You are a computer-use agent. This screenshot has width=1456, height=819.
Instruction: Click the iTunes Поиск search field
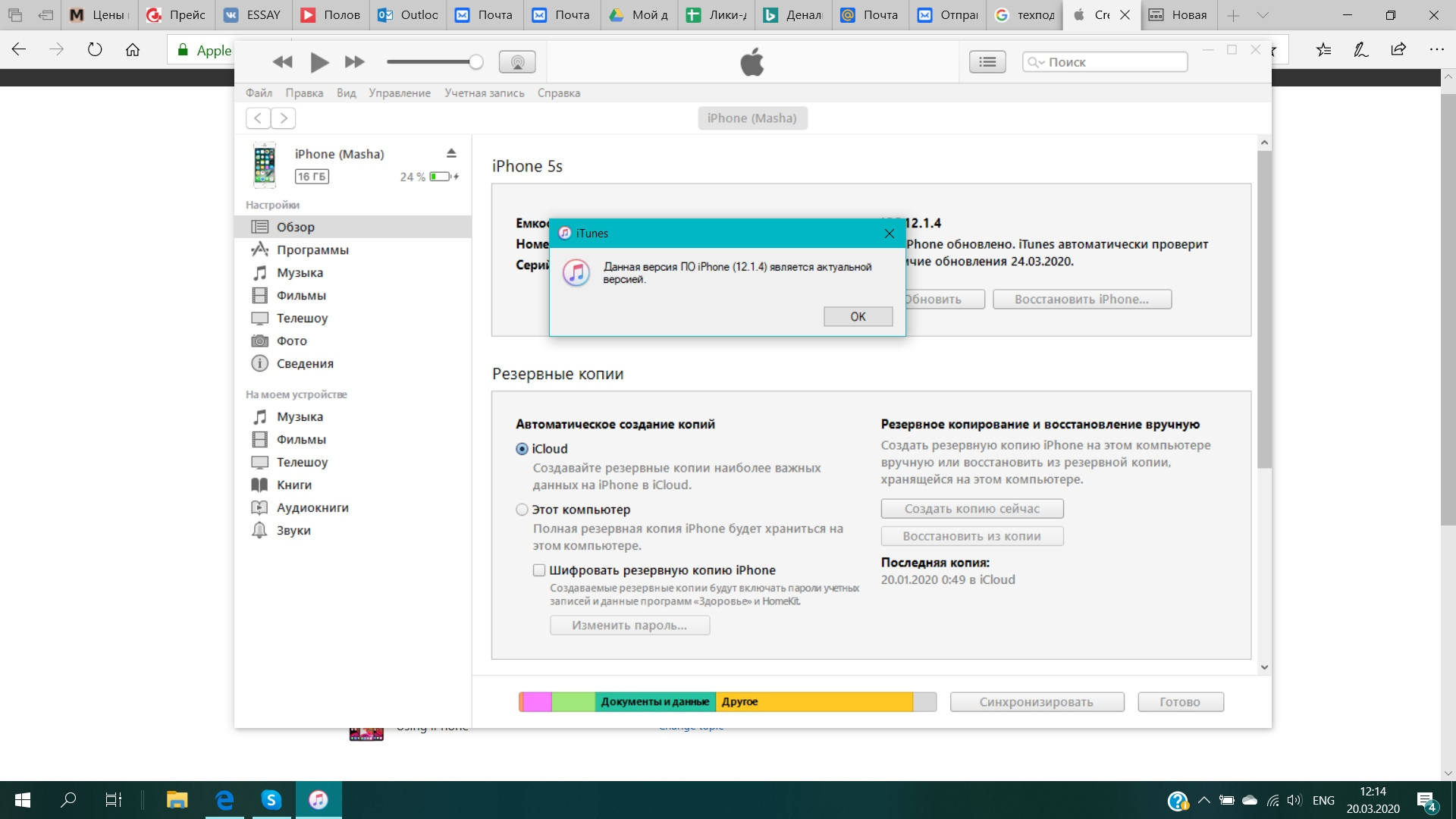click(x=1105, y=62)
